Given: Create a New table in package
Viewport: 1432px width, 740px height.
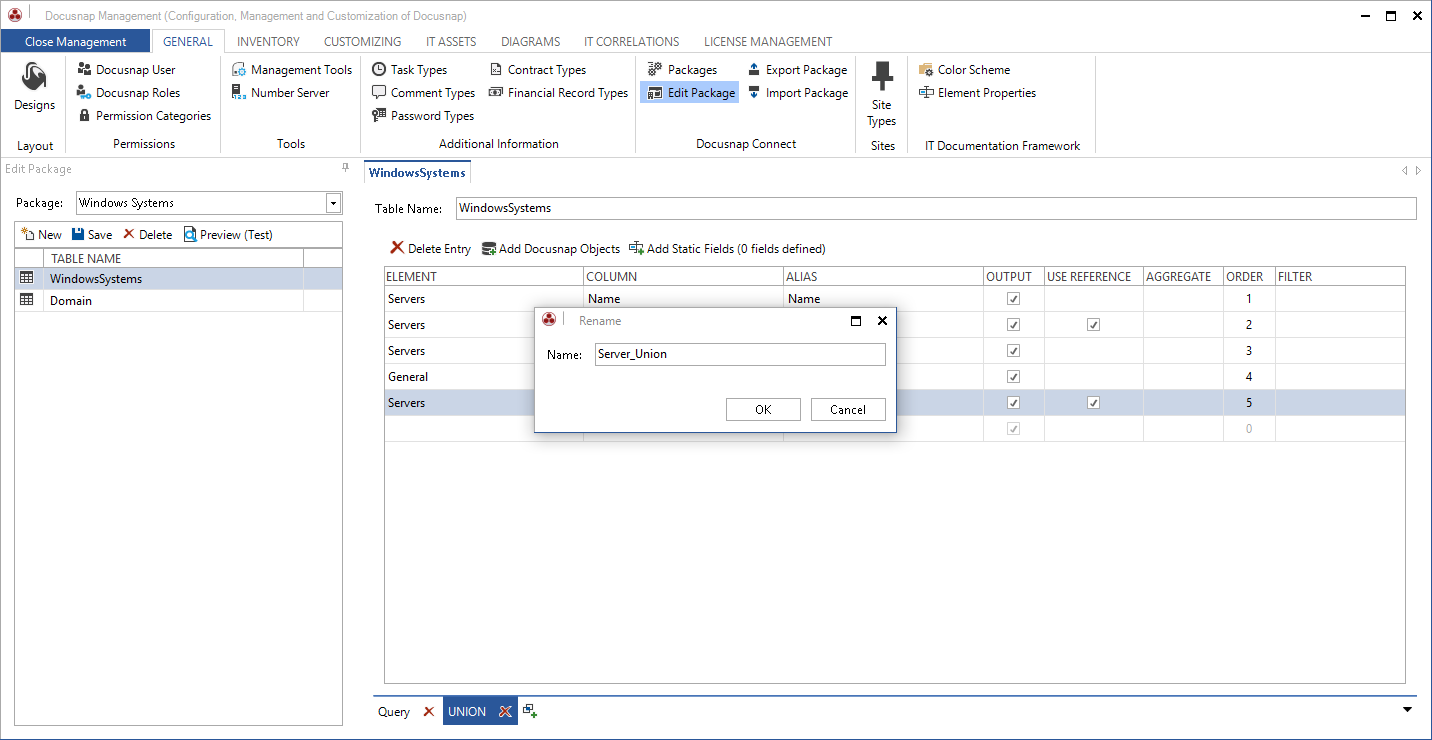Looking at the screenshot, I should pyautogui.click(x=41, y=235).
